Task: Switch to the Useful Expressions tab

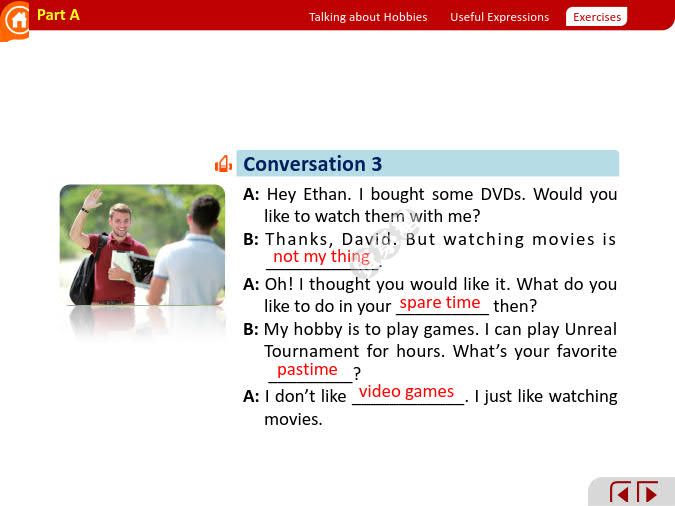Action: [499, 17]
